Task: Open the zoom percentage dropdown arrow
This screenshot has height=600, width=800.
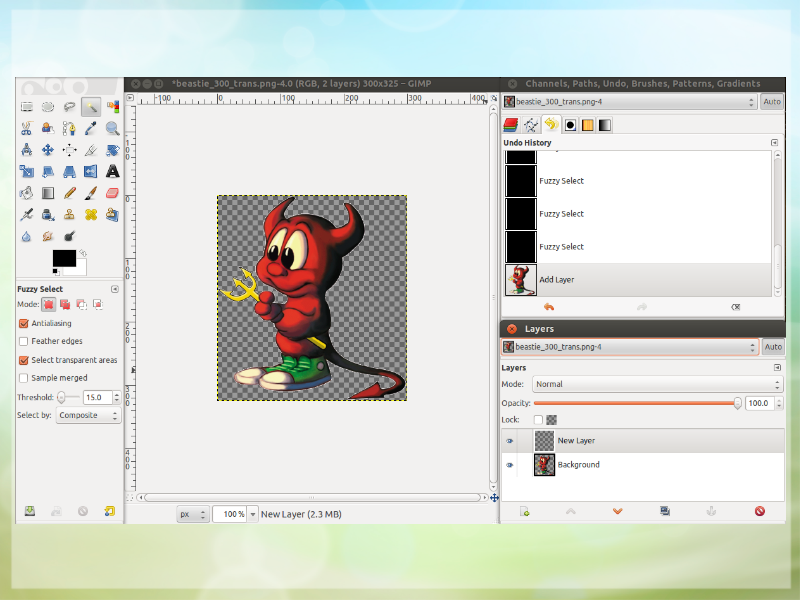Action: (253, 514)
